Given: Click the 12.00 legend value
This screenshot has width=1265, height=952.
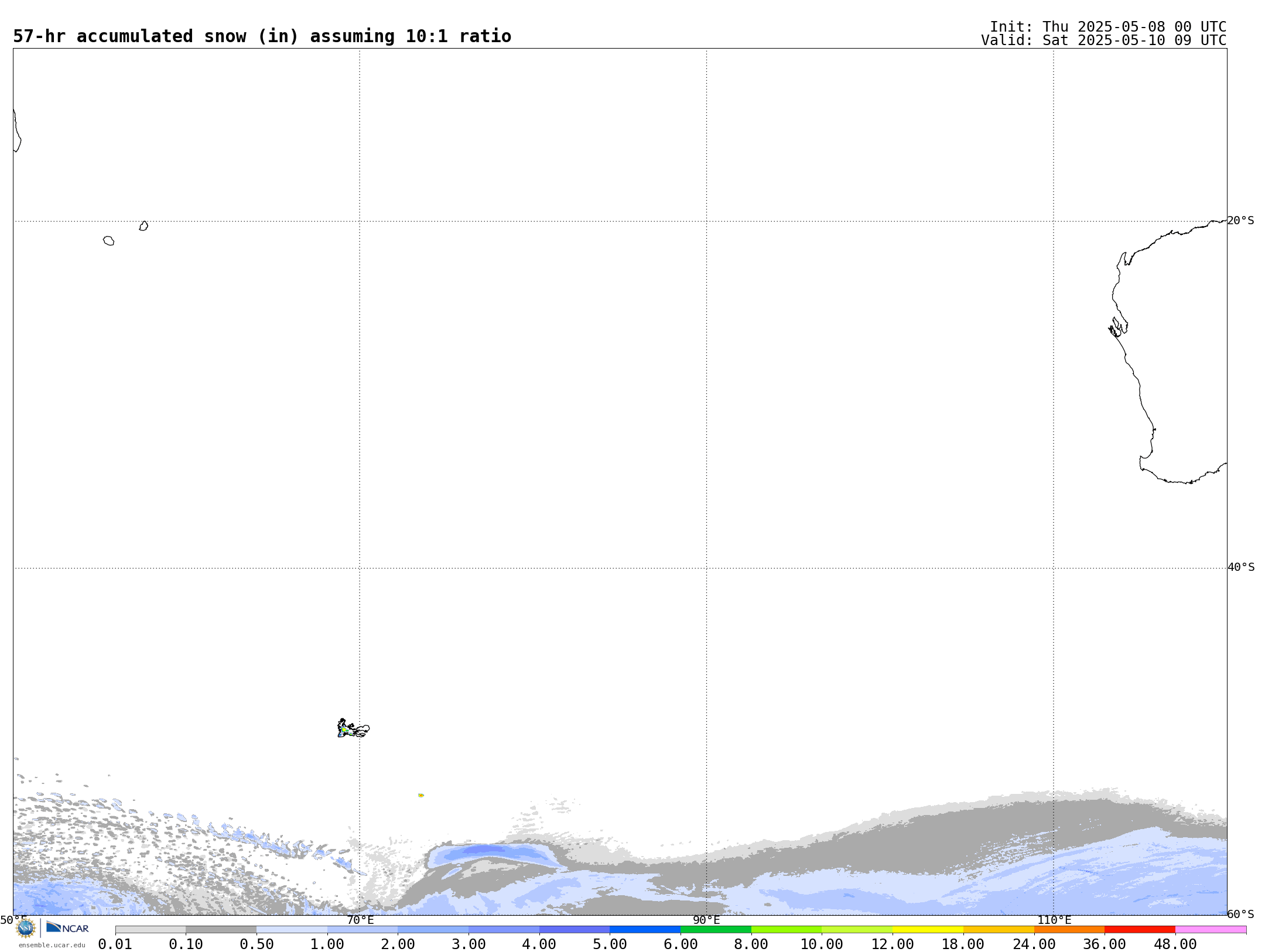Looking at the screenshot, I should (x=893, y=944).
